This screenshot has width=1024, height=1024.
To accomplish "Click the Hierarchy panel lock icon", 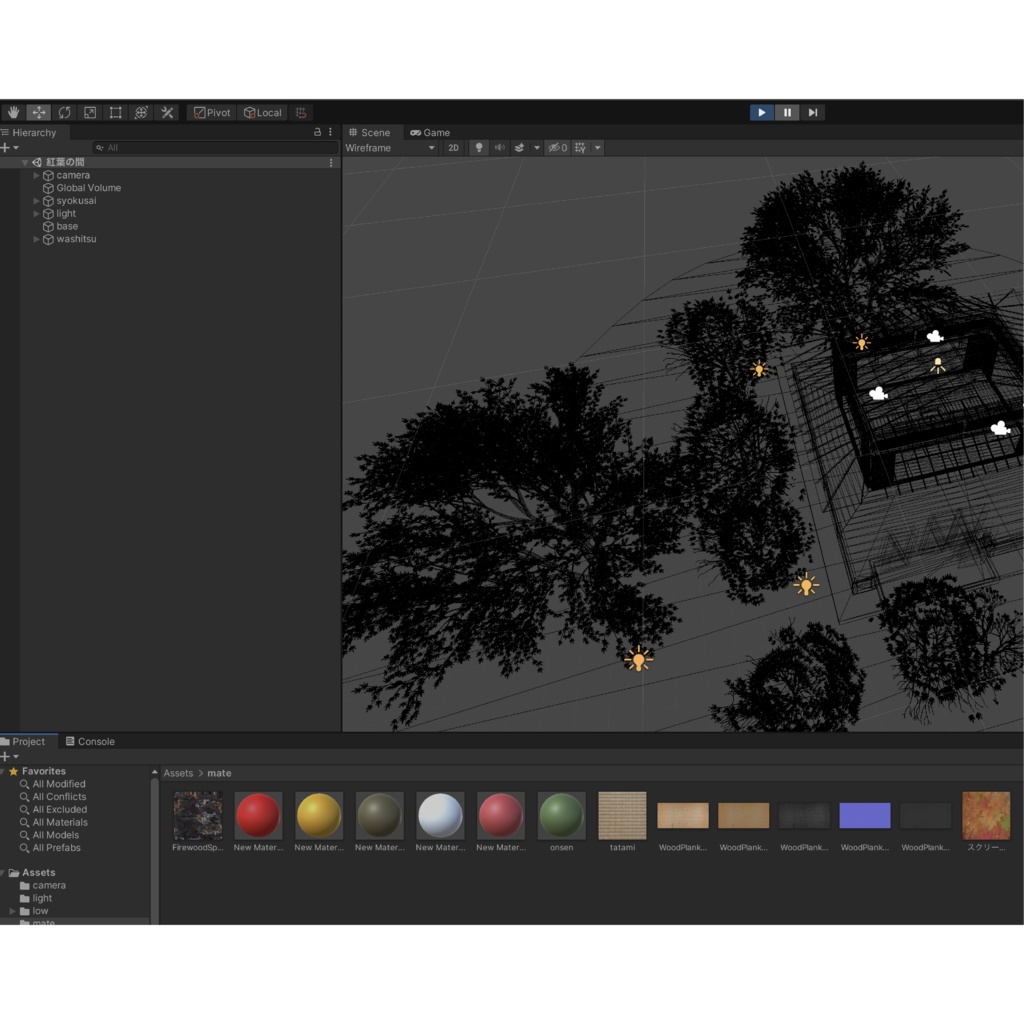I will point(318,132).
